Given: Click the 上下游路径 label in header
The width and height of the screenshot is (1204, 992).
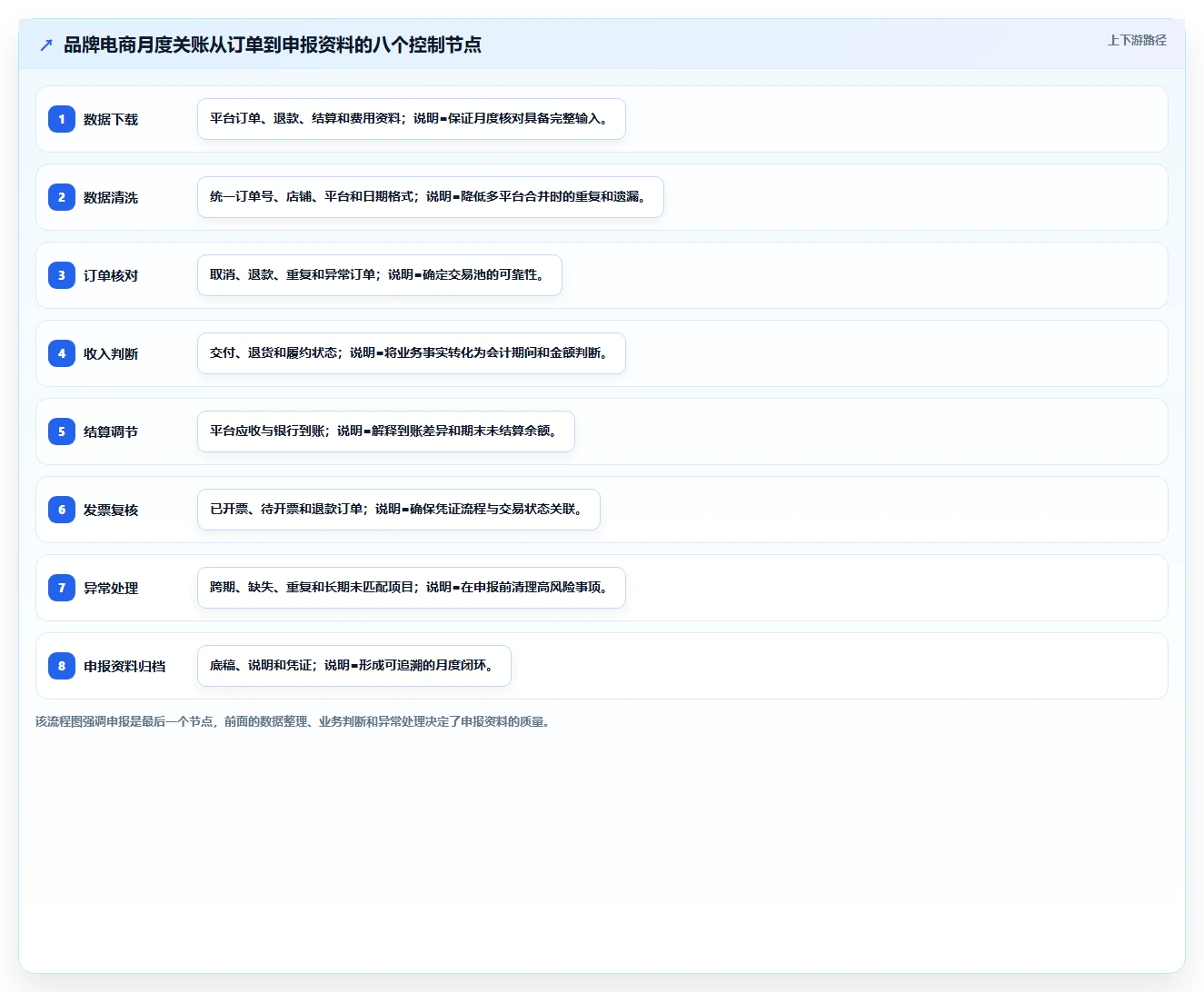Looking at the screenshot, I should (1137, 40).
